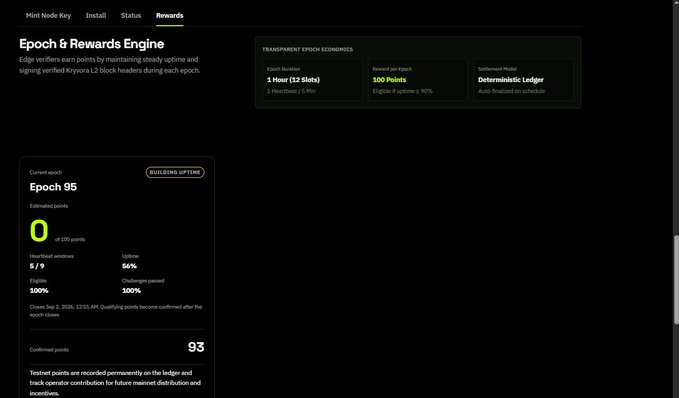Click the Reward per Epoch label
Image resolution: width=679 pixels, height=398 pixels.
392,69
